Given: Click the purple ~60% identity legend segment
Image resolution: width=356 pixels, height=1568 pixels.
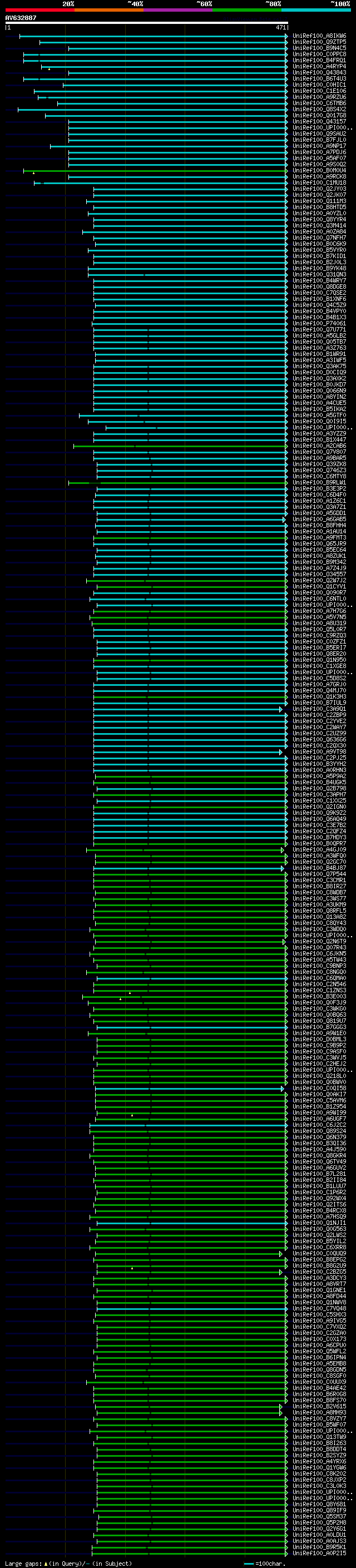Looking at the screenshot, I should (179, 10).
